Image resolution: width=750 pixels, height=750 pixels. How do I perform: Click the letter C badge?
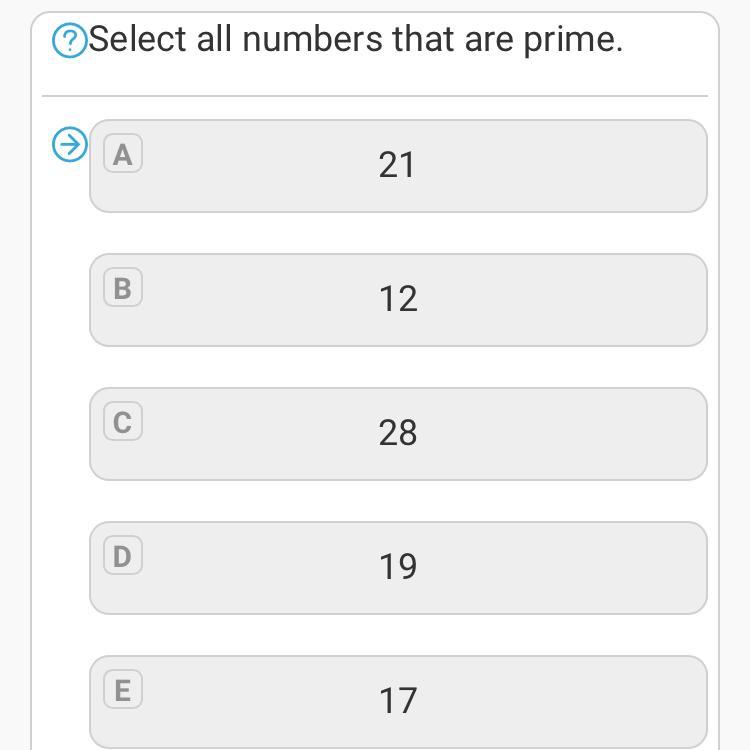point(122,422)
